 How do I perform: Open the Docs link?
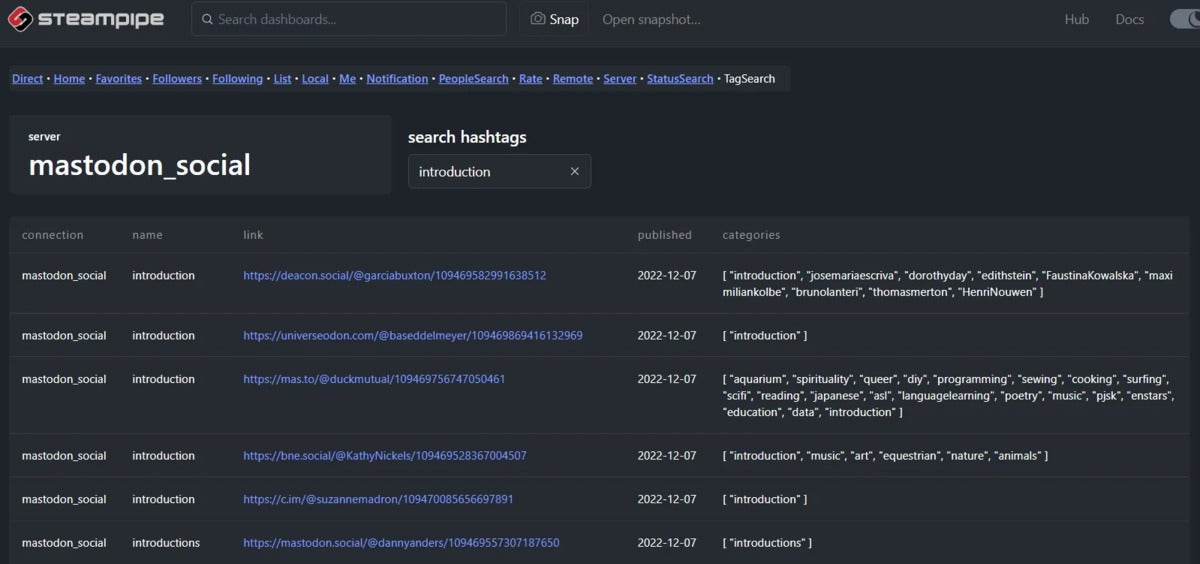(1129, 19)
